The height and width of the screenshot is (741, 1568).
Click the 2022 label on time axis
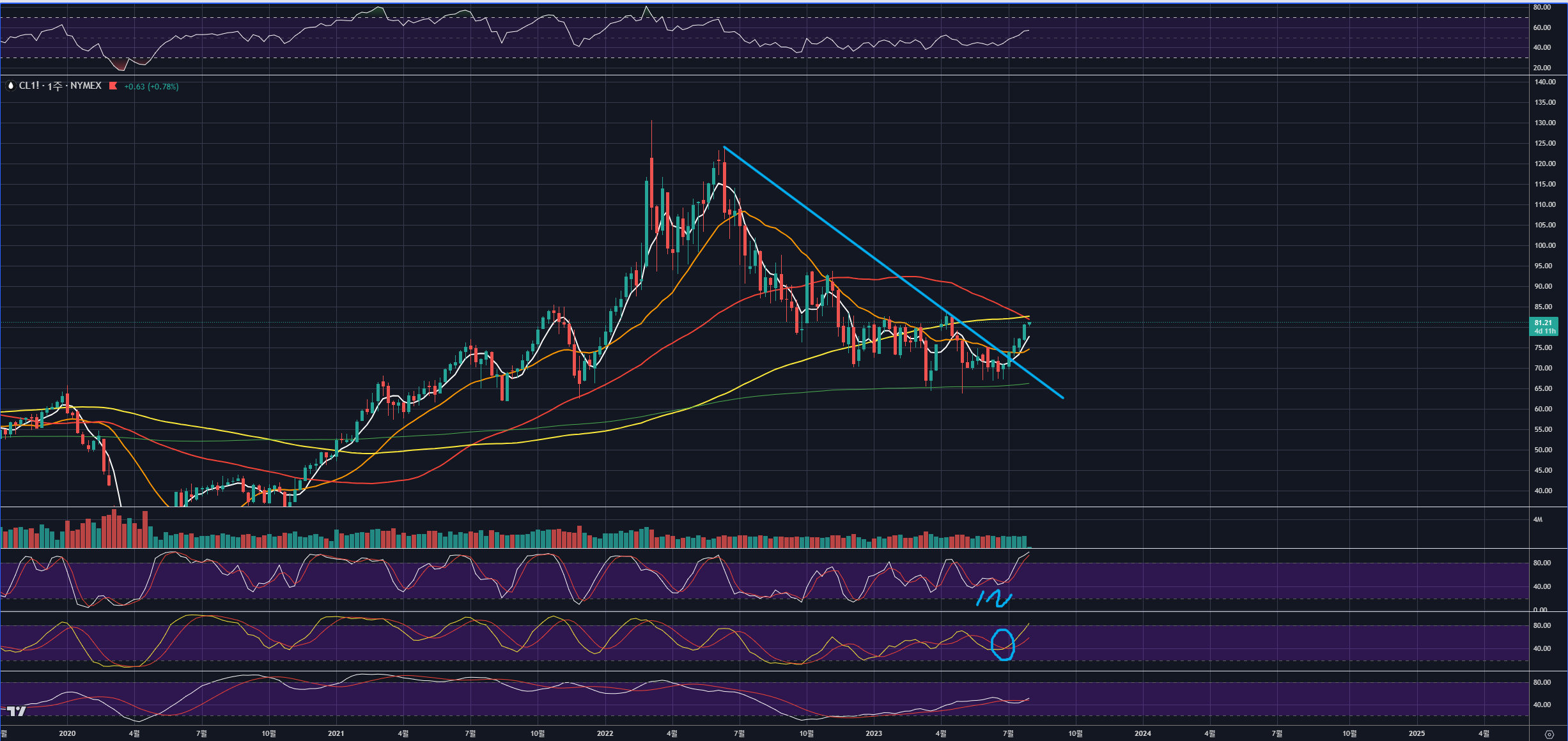pos(605,733)
